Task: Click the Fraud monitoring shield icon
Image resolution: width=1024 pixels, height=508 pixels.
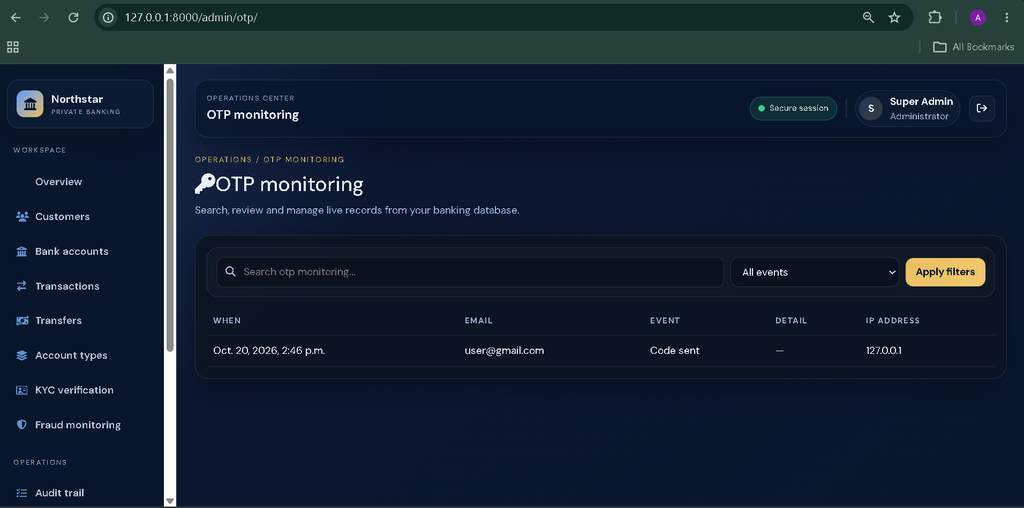Action: [x=22, y=425]
